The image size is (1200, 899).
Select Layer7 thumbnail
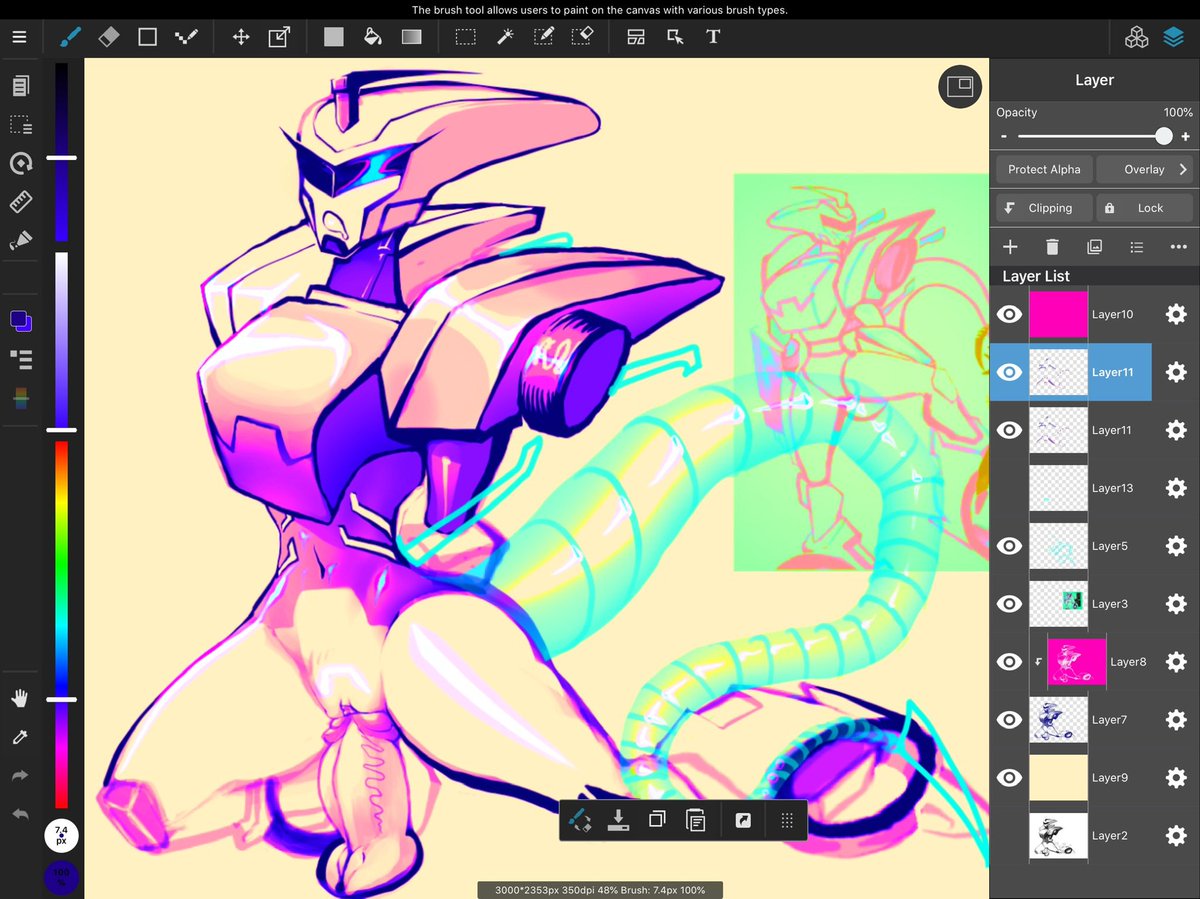point(1058,720)
